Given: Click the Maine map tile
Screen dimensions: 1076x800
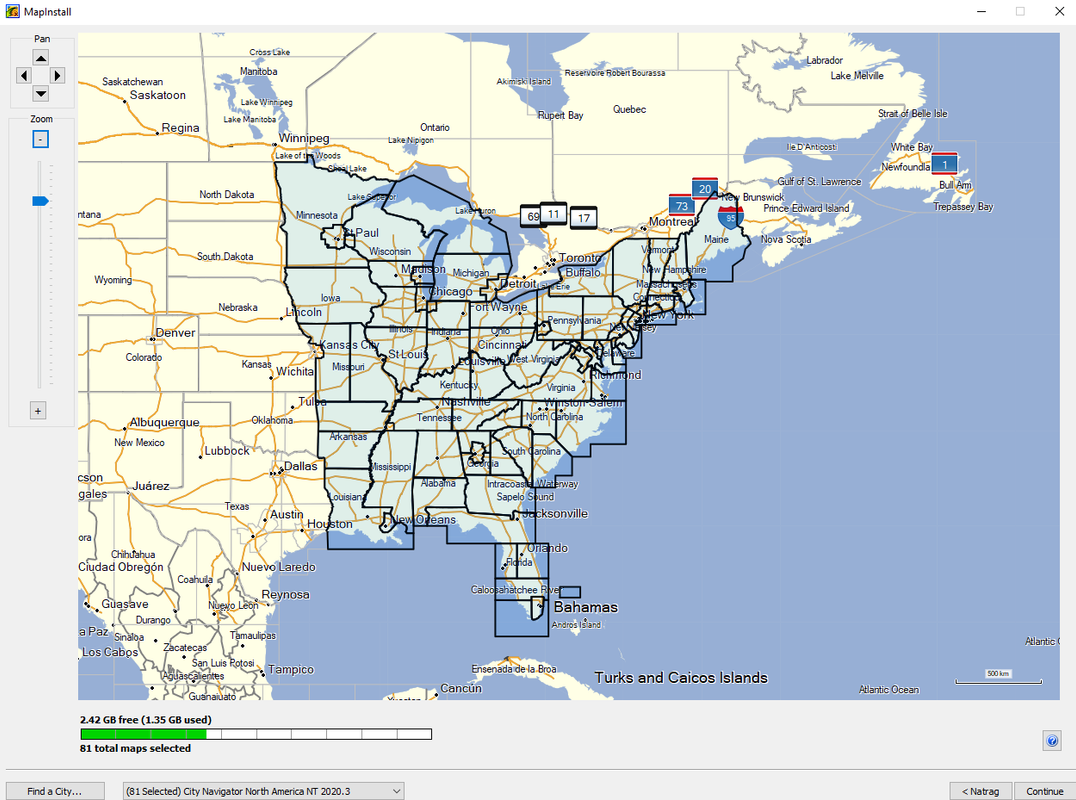Looking at the screenshot, I should 716,239.
